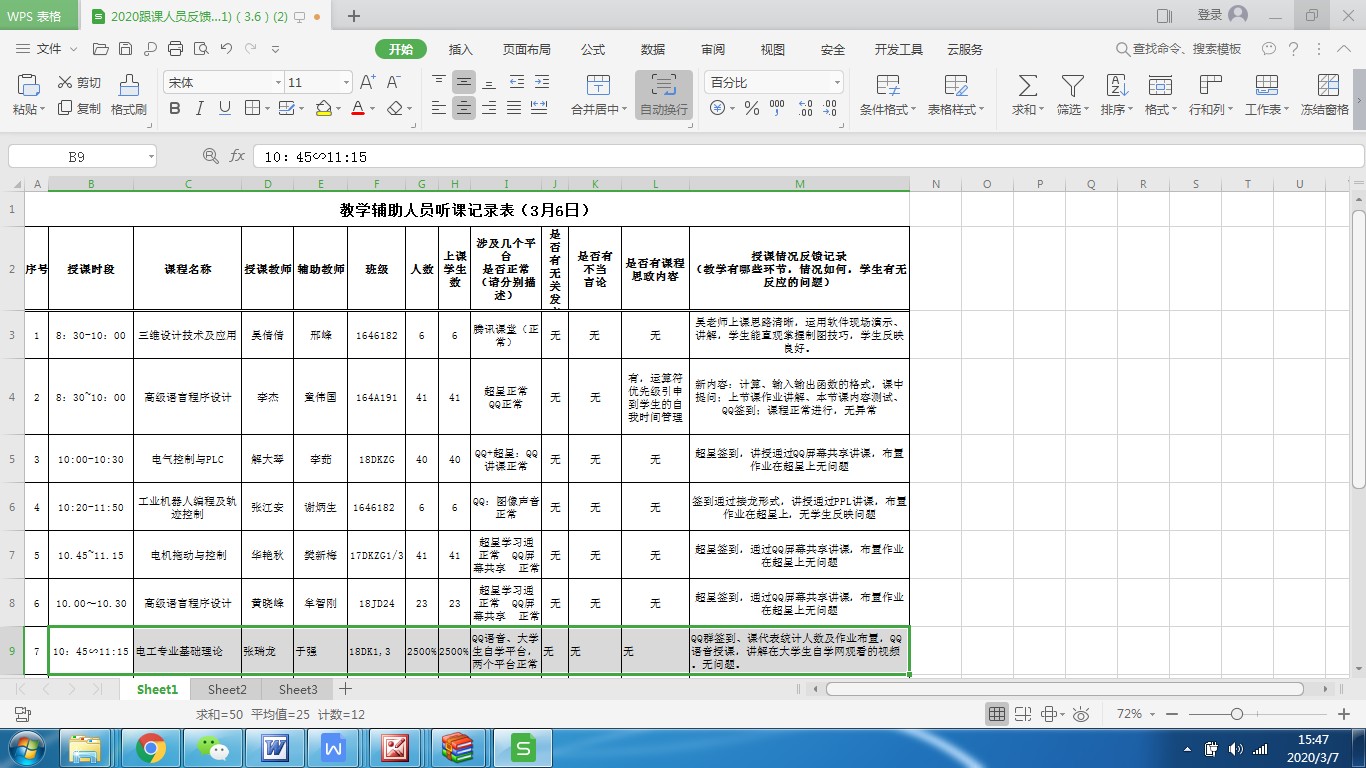1366x768 pixels.
Task: Add a new sheet with plus button
Action: [x=346, y=689]
